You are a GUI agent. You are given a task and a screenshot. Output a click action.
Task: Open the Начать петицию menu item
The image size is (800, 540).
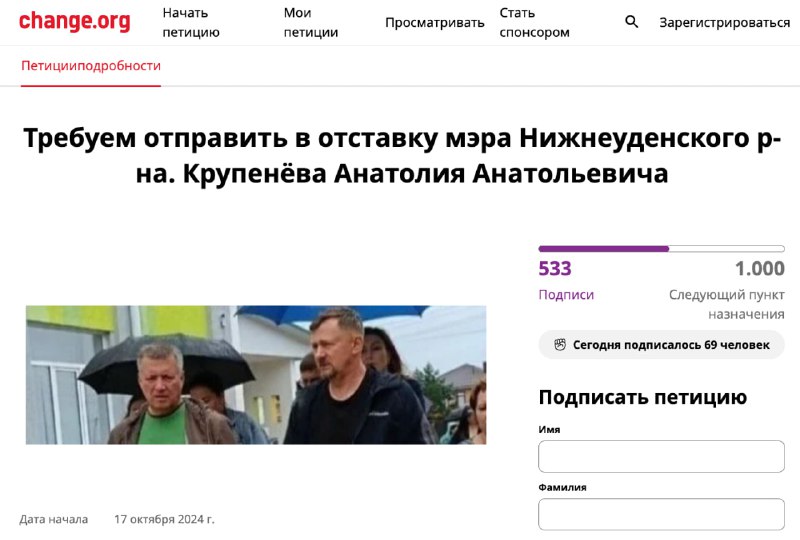[191, 22]
